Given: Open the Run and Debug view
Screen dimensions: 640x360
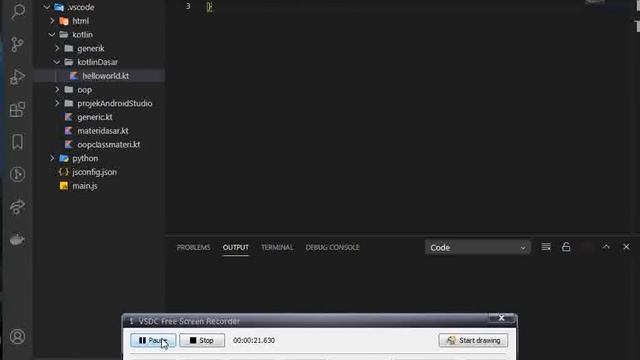Looking at the screenshot, I should coord(17,77).
